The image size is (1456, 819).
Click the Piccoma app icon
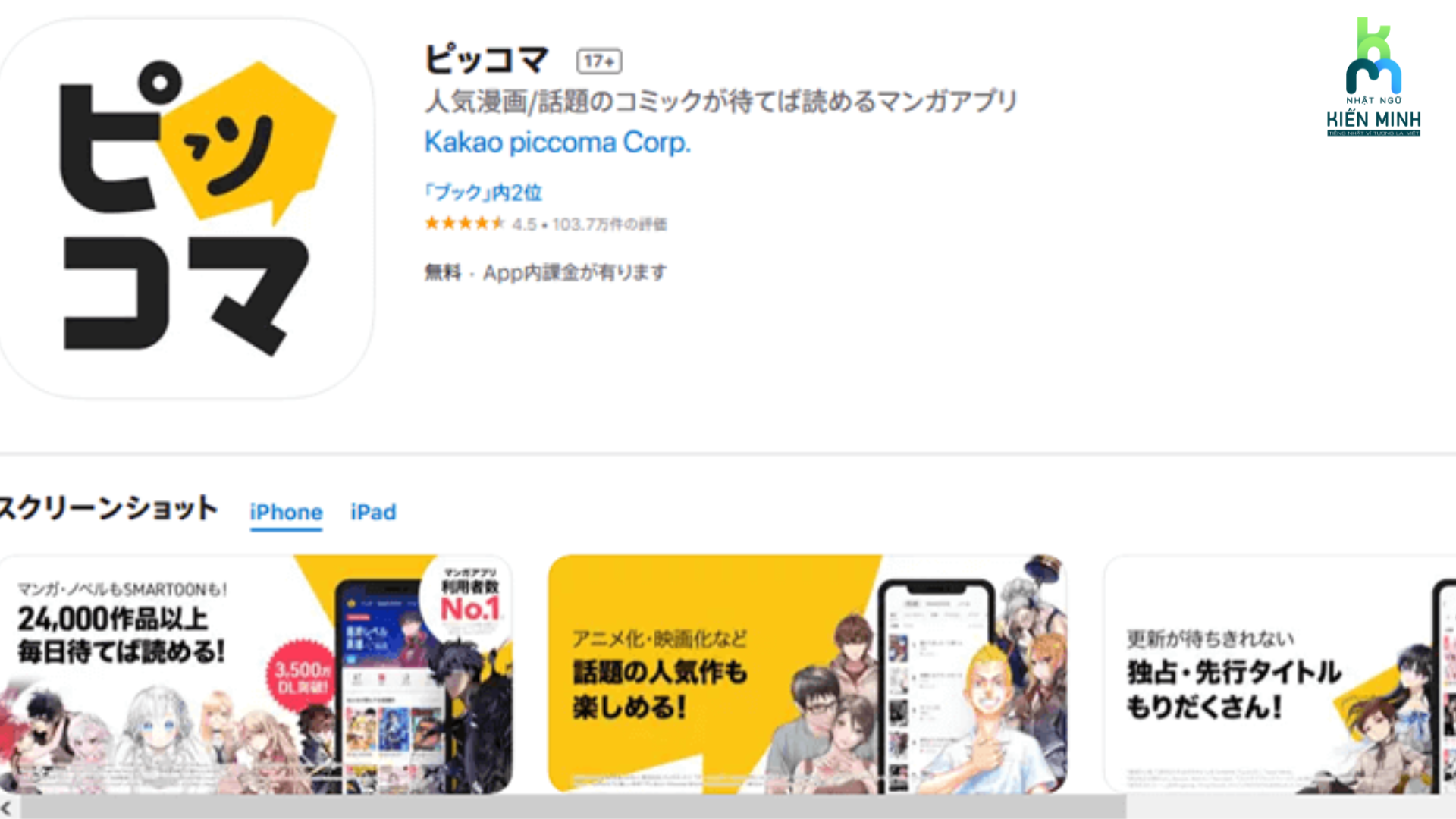(186, 209)
